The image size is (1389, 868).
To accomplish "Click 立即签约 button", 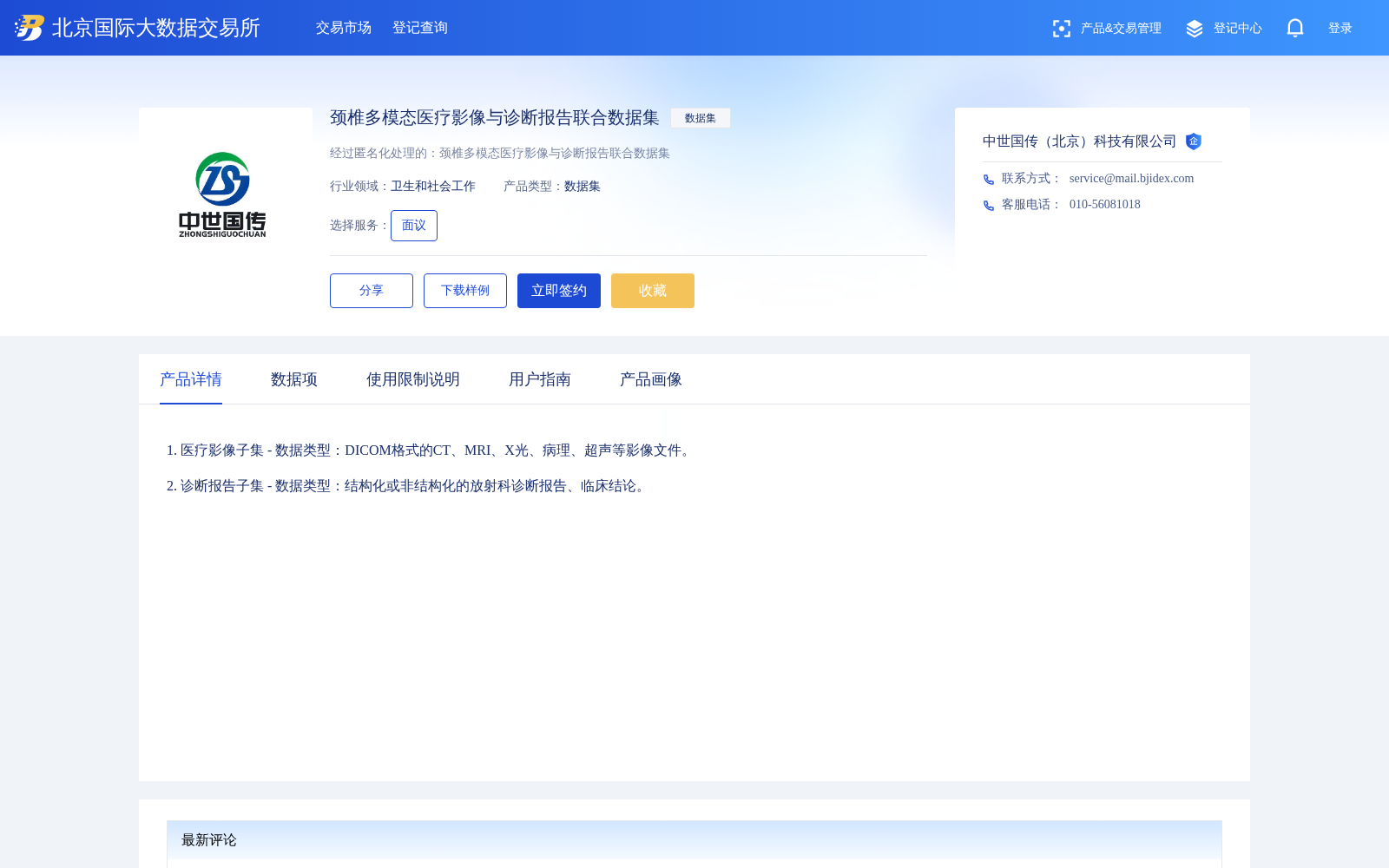I will pyautogui.click(x=559, y=291).
